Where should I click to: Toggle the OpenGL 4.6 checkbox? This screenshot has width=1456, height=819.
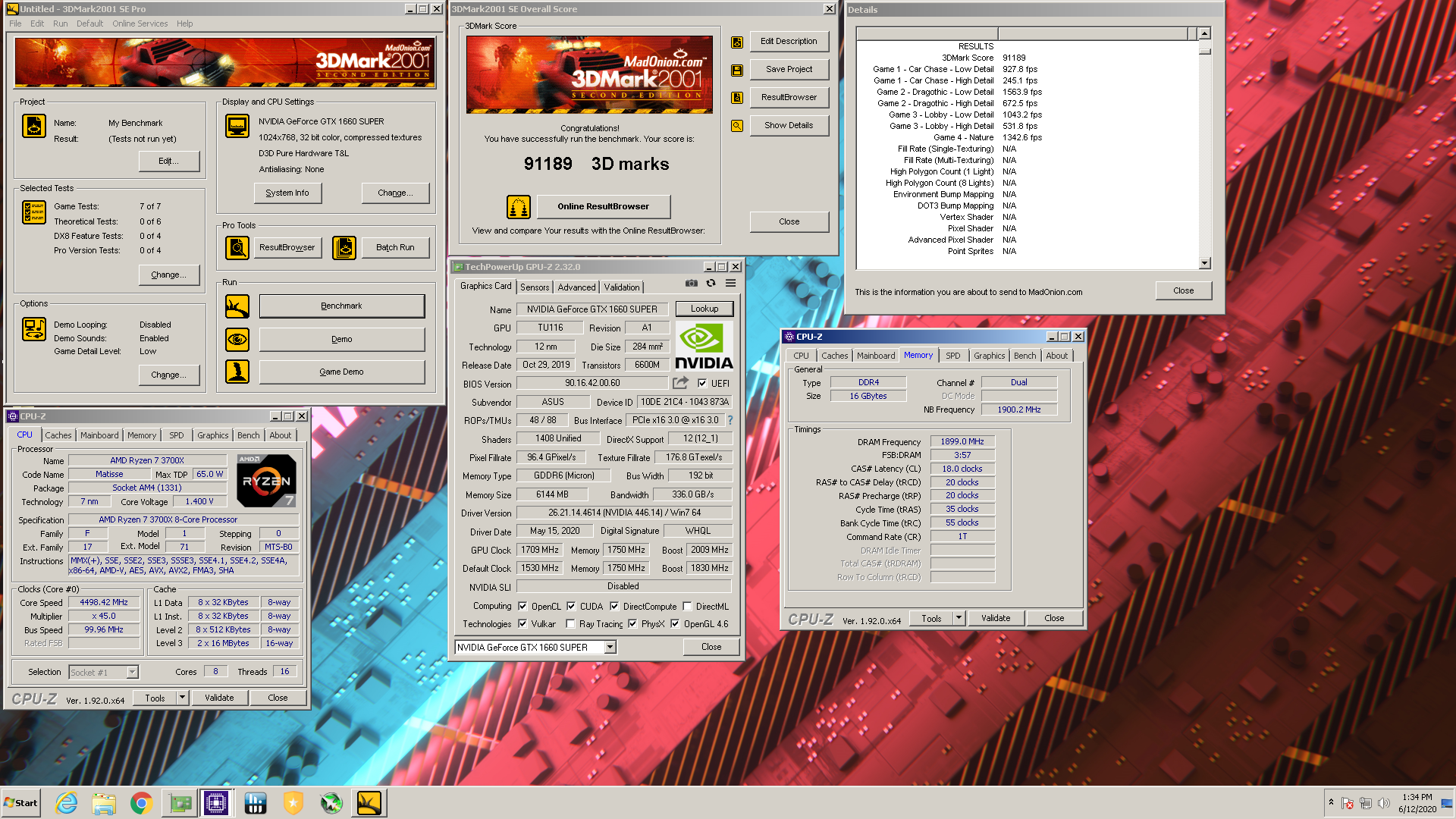[x=675, y=623]
